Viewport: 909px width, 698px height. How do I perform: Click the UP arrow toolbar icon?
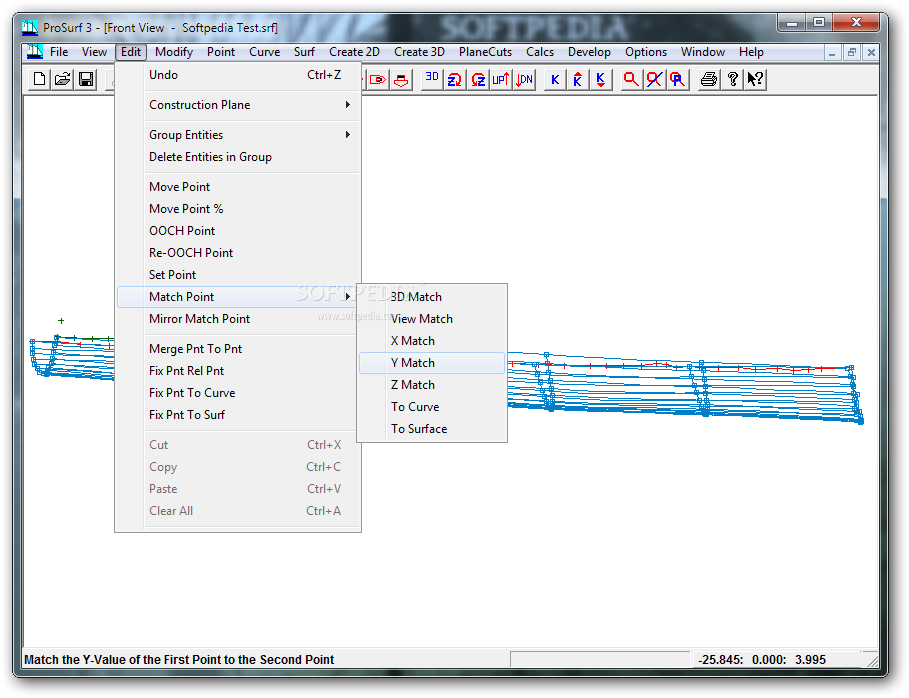pyautogui.click(x=501, y=79)
